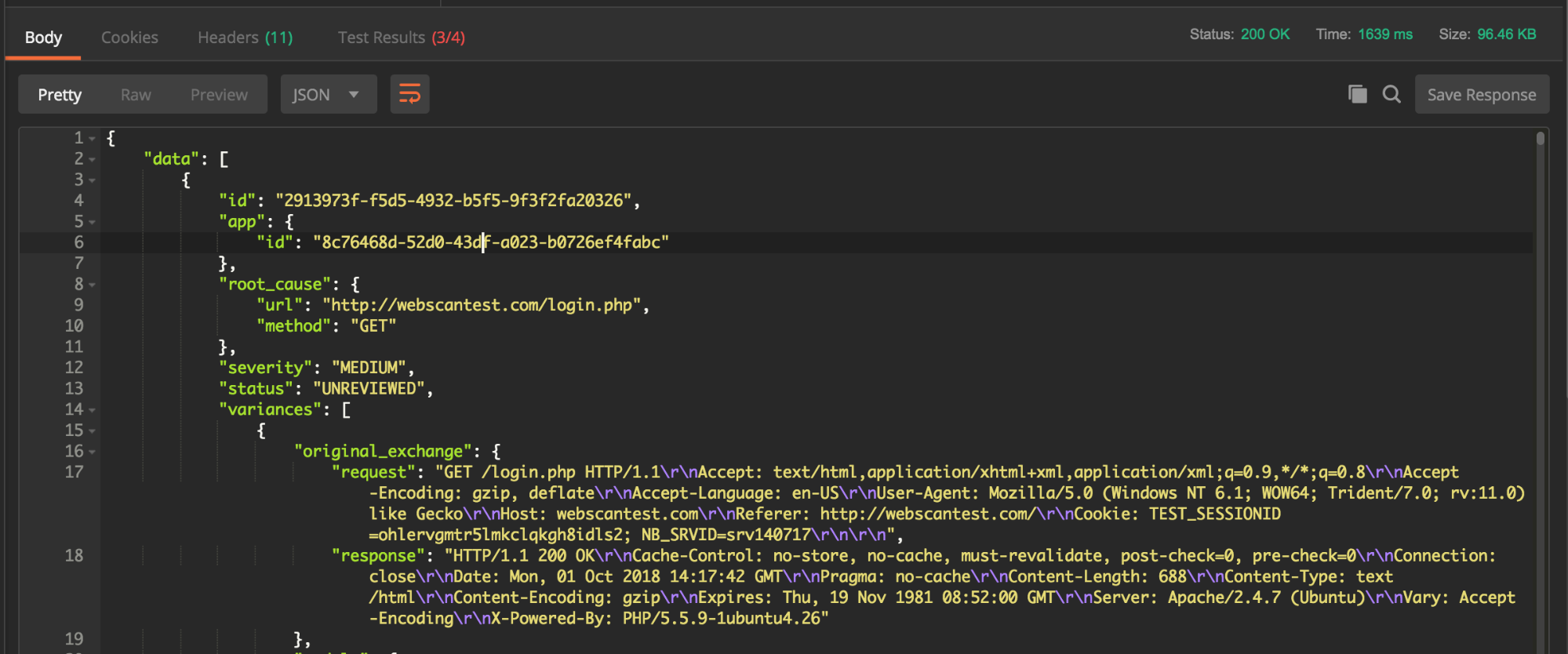Collapse the "app" object at line 5

pyautogui.click(x=93, y=223)
